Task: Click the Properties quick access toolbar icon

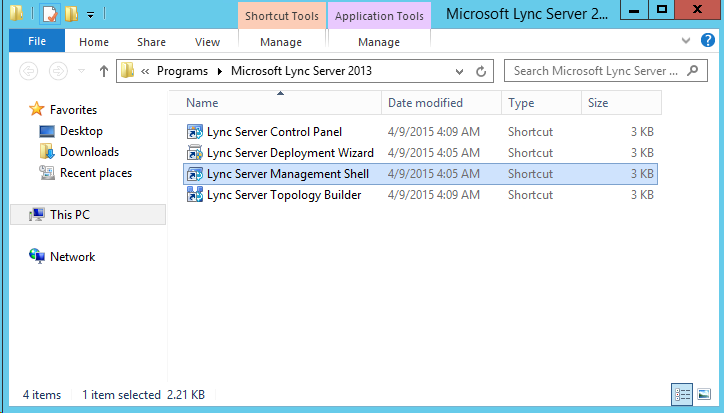Action: click(50, 14)
